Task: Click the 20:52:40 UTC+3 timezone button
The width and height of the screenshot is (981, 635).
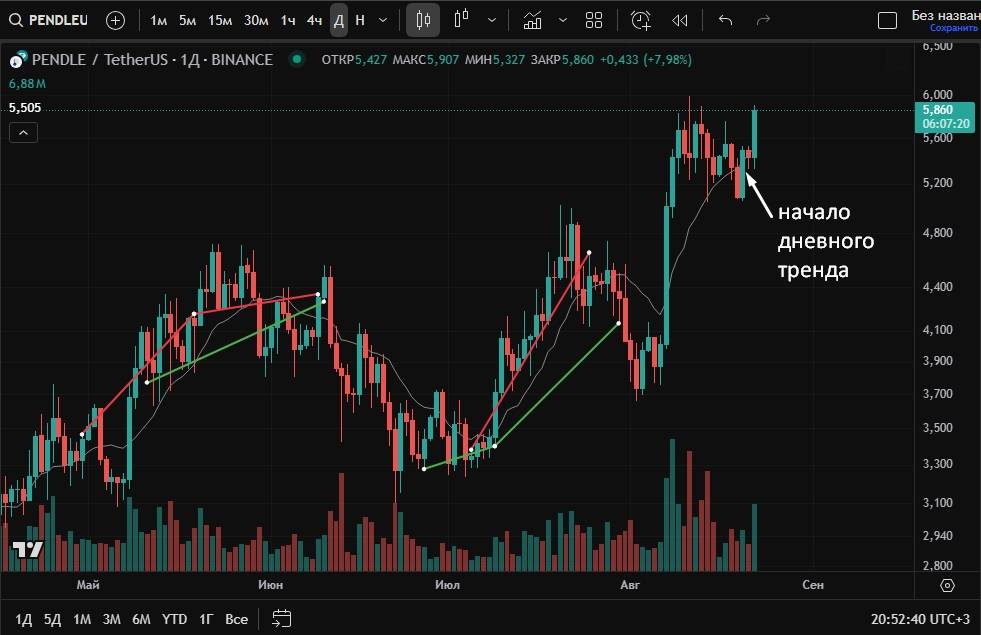Action: (920, 619)
